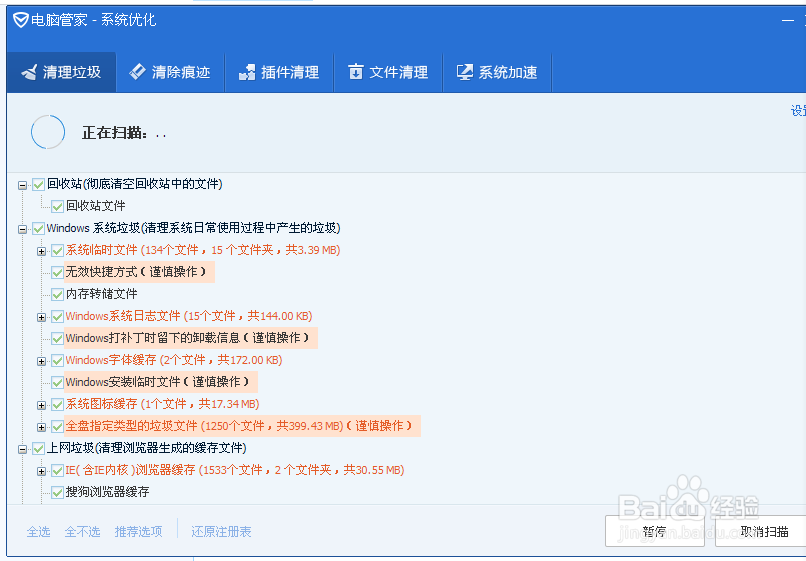This screenshot has height=561, width=806.
Task: Uncheck the Windows字体缓存 checkbox
Action: [57, 361]
